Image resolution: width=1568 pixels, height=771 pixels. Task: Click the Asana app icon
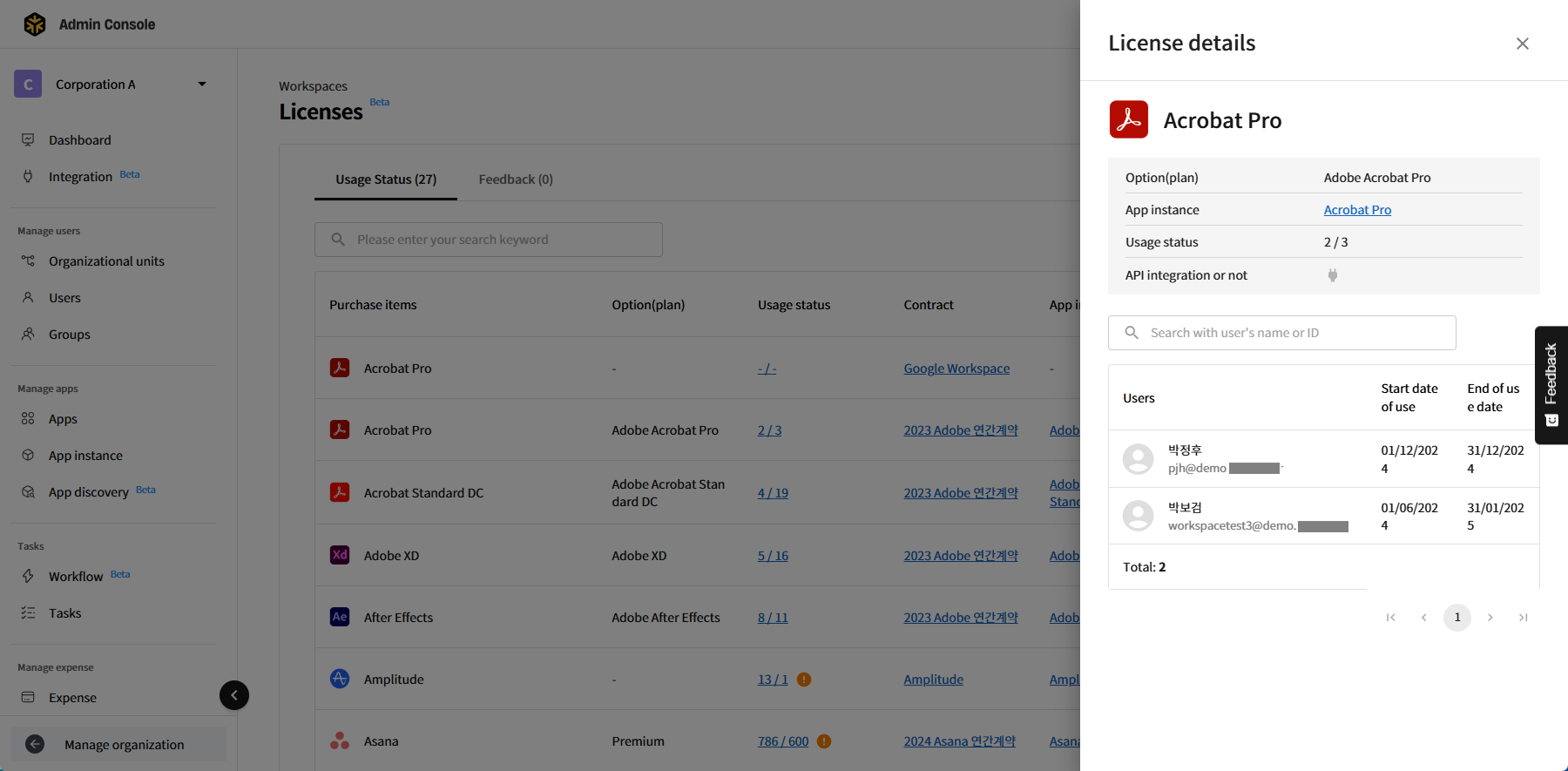tap(340, 741)
